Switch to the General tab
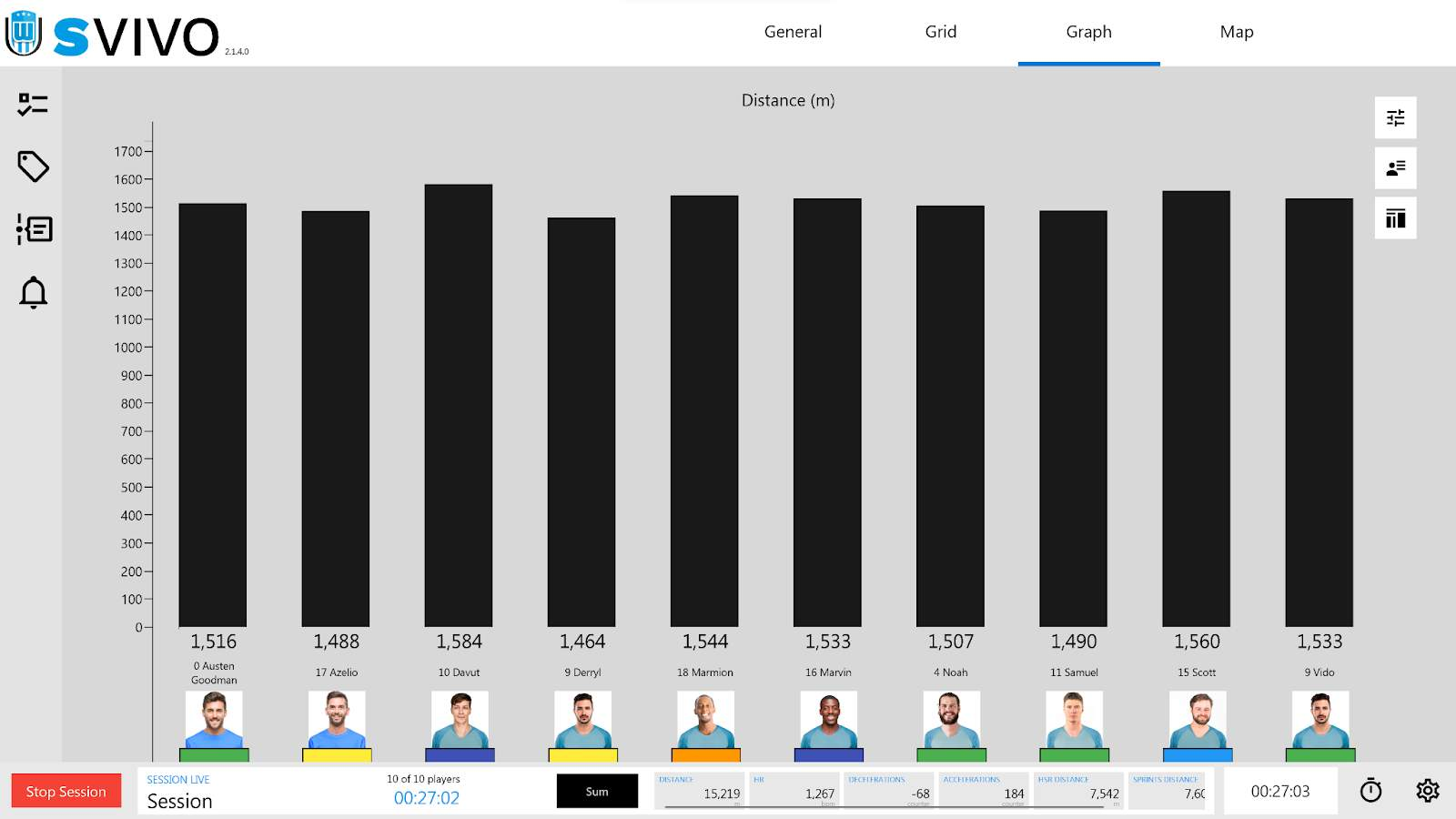The height and width of the screenshot is (819, 1456). (793, 32)
